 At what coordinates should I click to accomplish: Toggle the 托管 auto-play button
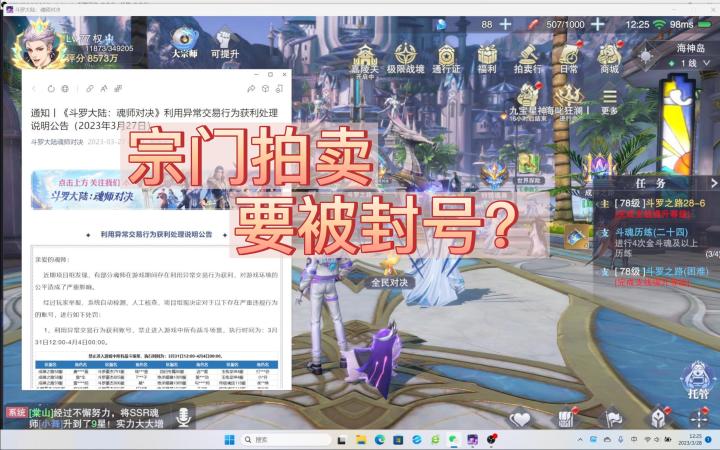point(698,379)
